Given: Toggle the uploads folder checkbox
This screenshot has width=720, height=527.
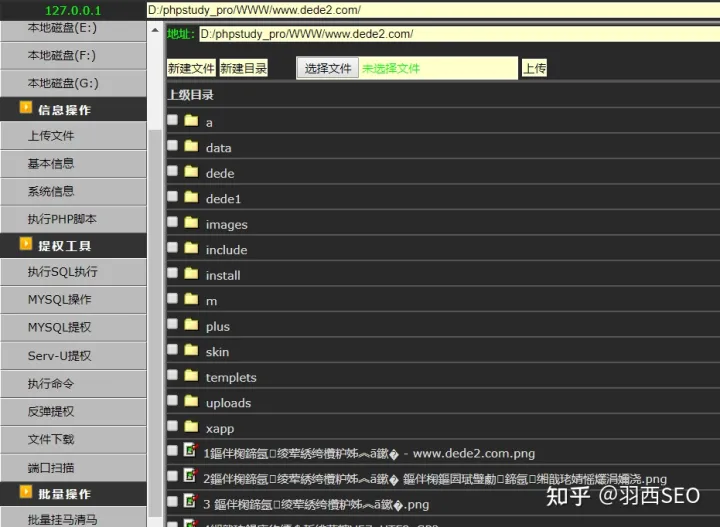Looking at the screenshot, I should (x=172, y=400).
